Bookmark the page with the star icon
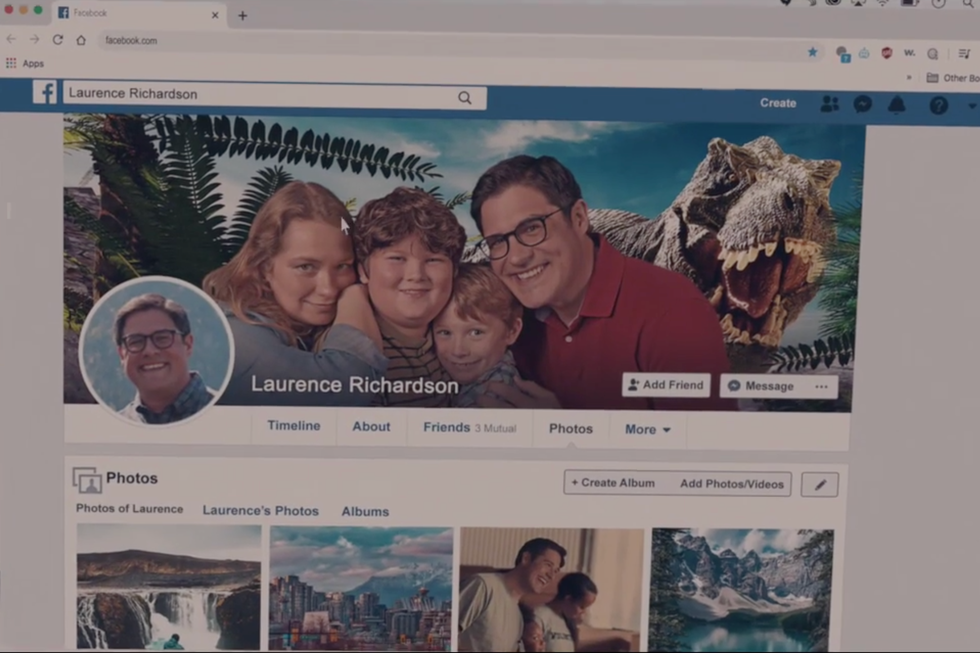 click(812, 52)
